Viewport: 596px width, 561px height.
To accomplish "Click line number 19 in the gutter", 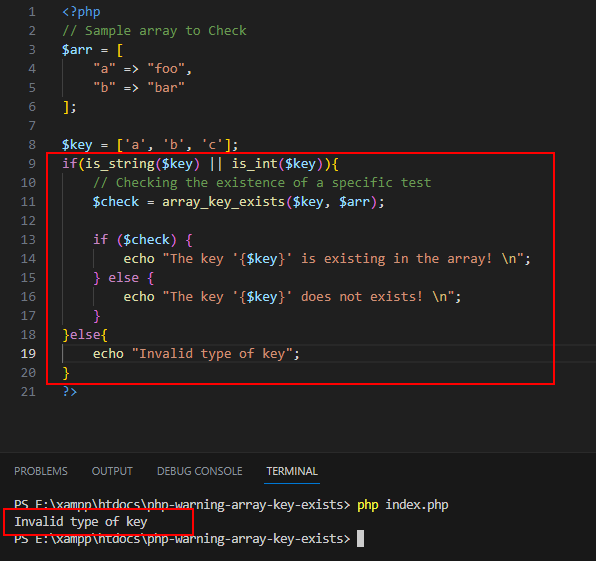I will pyautogui.click(x=28, y=354).
